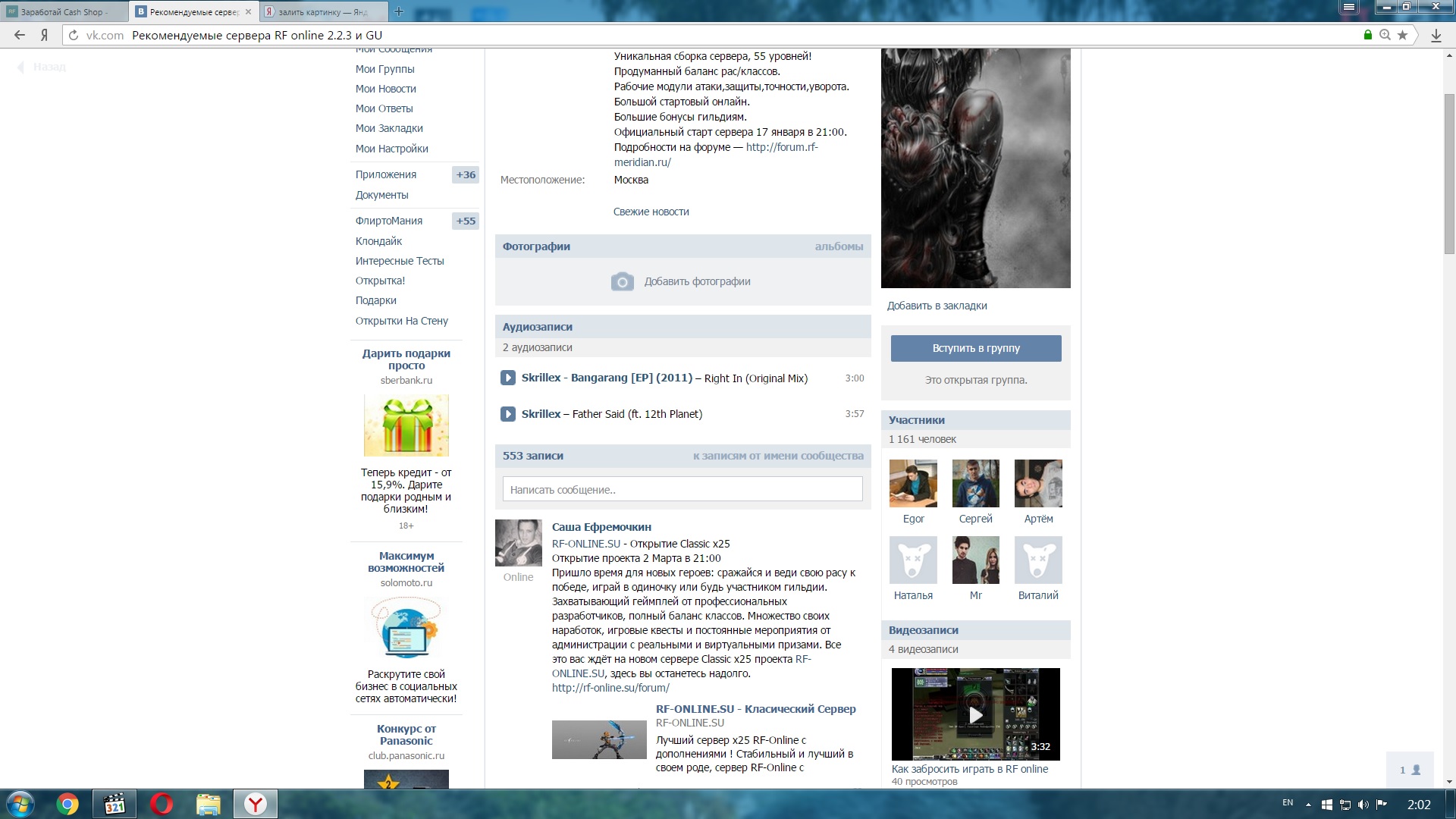Click the zoom magnifier icon in address bar
The height and width of the screenshot is (819, 1456).
click(x=1385, y=35)
